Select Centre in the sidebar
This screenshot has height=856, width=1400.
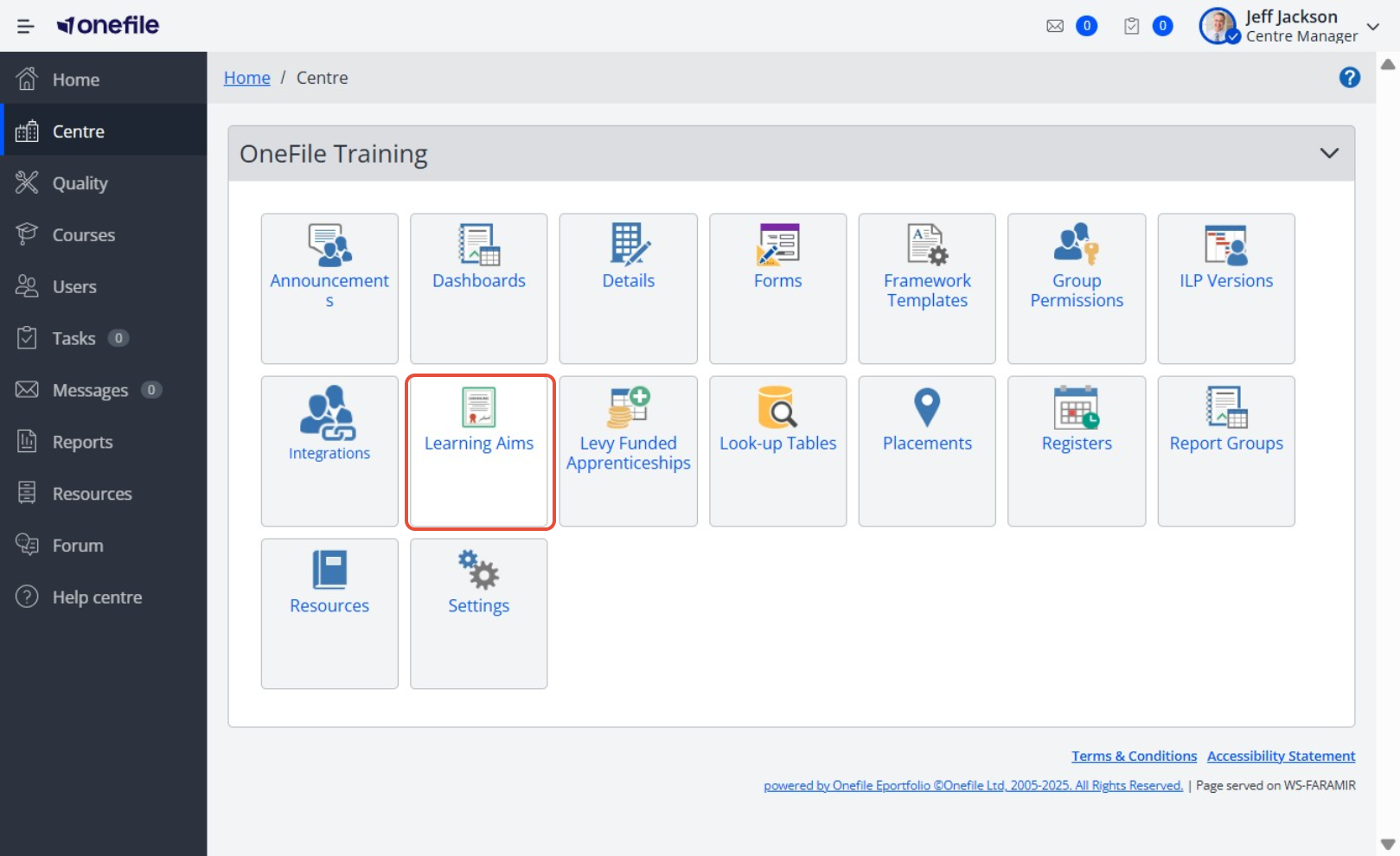tap(104, 131)
